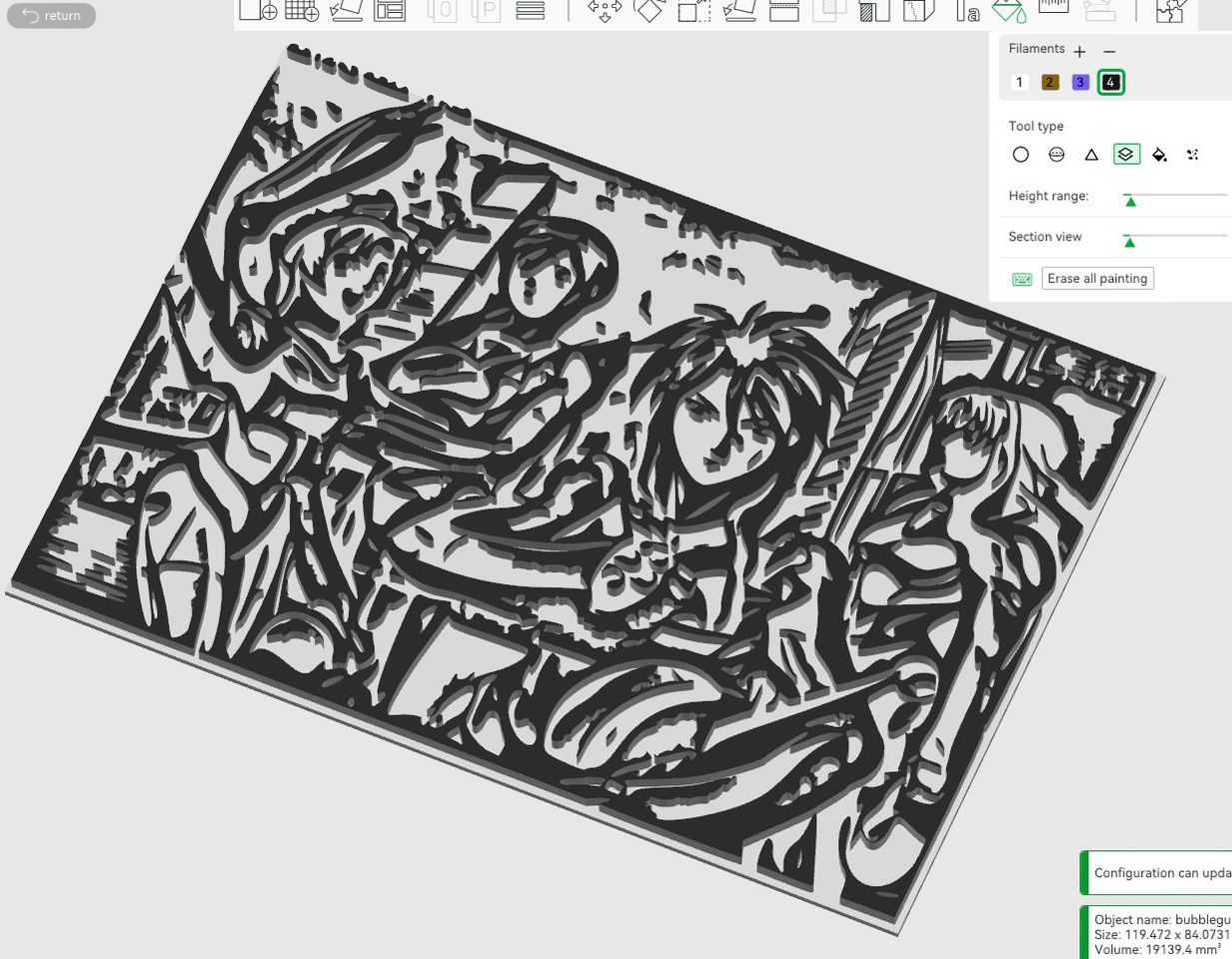Image resolution: width=1232 pixels, height=959 pixels.
Task: Click the add cube toolbar icon
Action: click(258, 10)
